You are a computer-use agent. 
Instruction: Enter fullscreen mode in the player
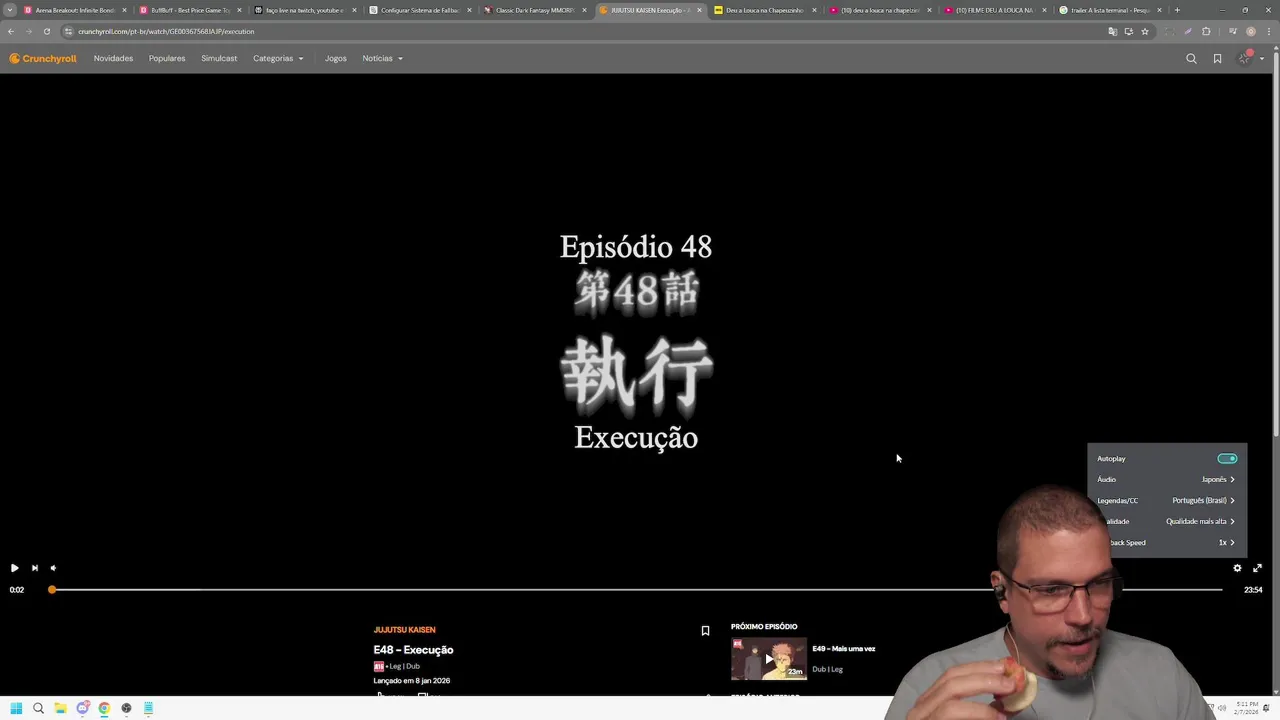(1257, 568)
